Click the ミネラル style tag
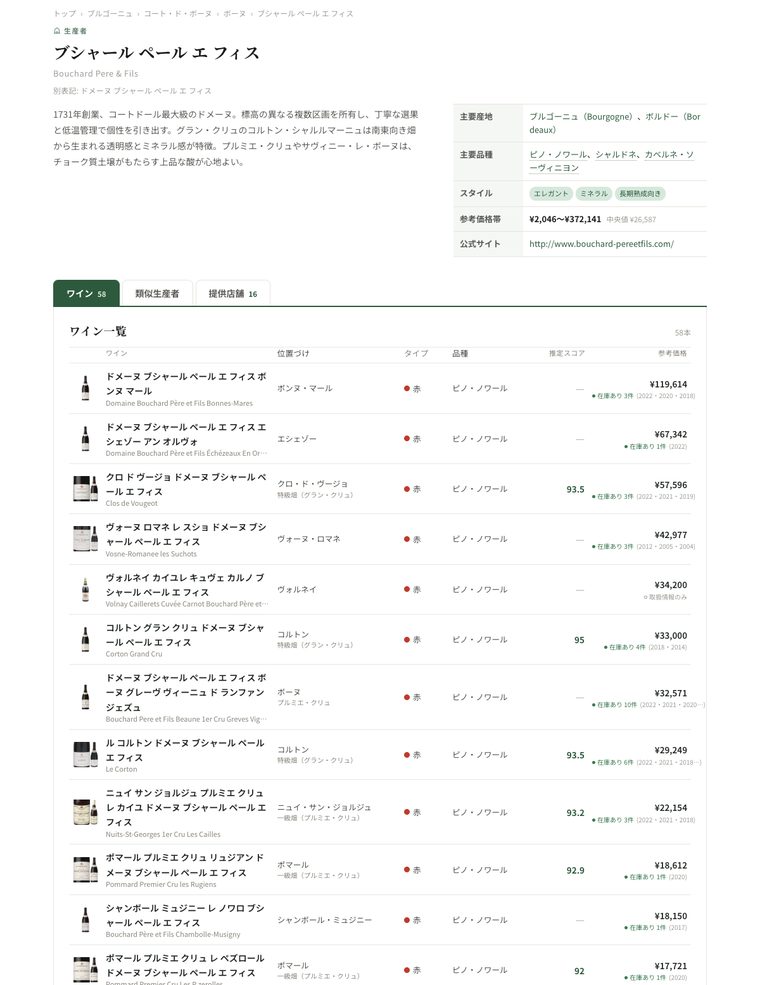The width and height of the screenshot is (760, 985). tap(594, 193)
